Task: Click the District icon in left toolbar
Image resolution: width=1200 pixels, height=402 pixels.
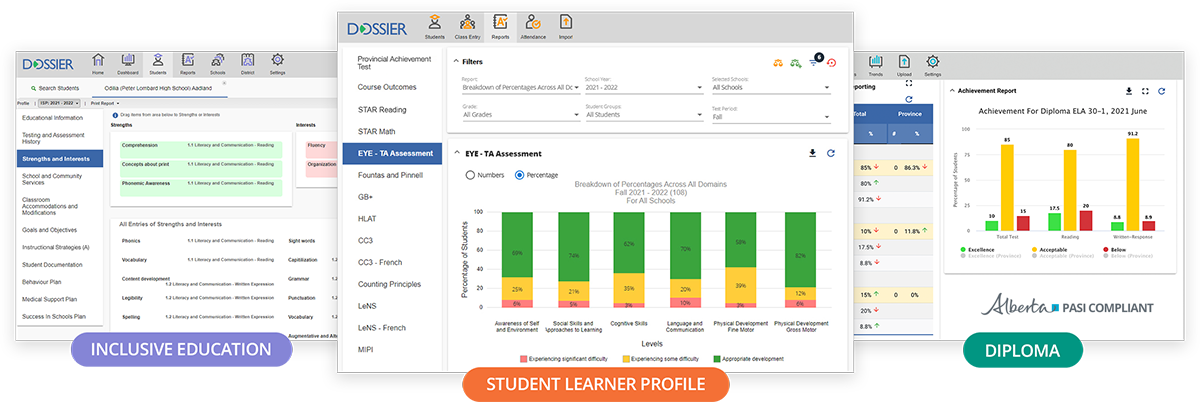Action: tap(247, 64)
